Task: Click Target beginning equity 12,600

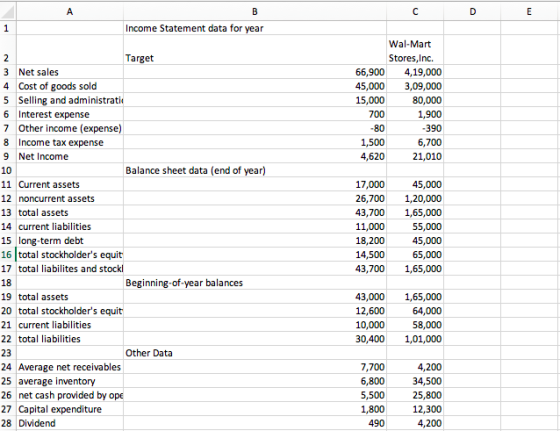Action: tap(255, 311)
